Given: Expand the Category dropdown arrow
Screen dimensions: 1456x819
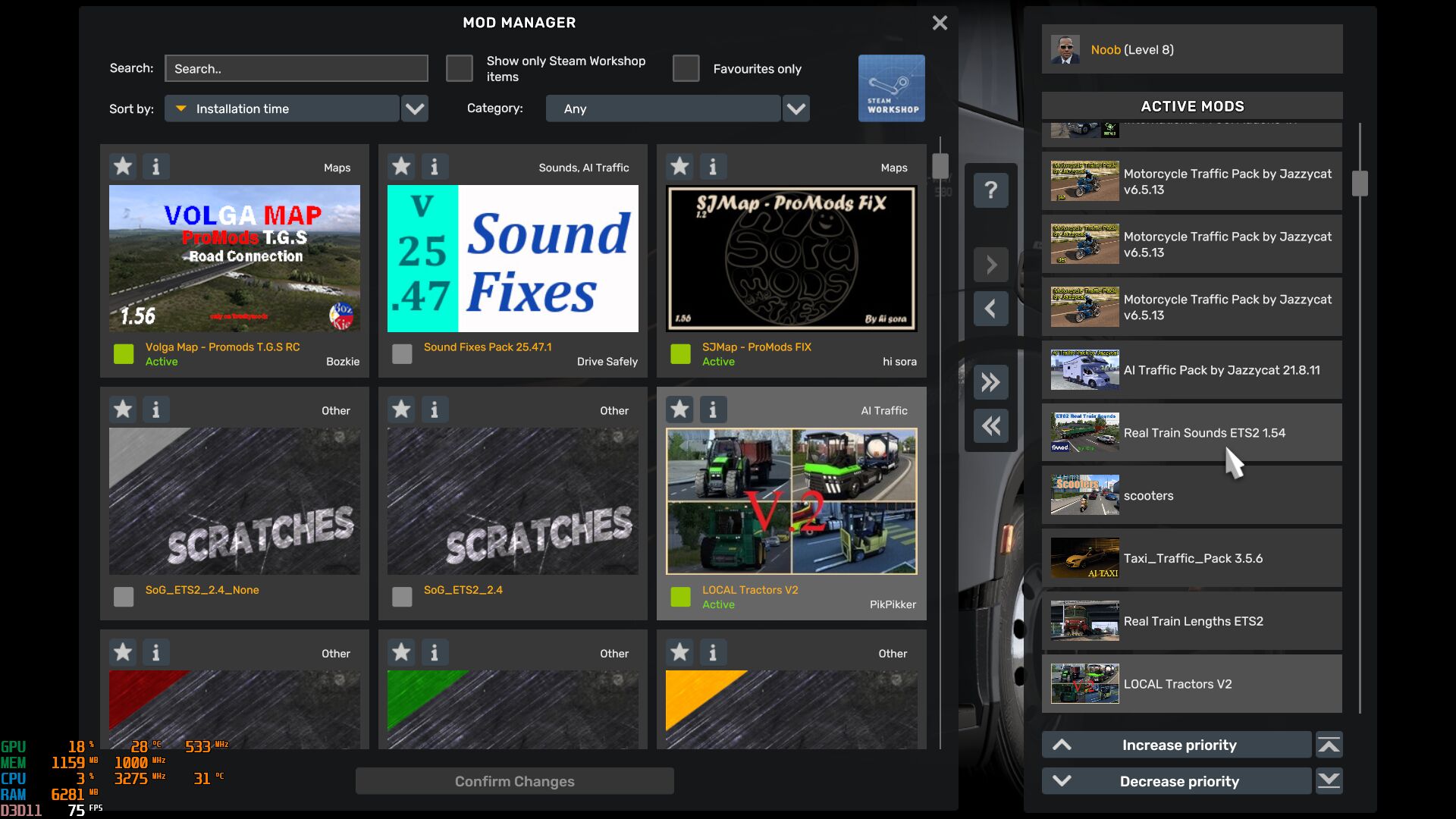Looking at the screenshot, I should click(795, 108).
